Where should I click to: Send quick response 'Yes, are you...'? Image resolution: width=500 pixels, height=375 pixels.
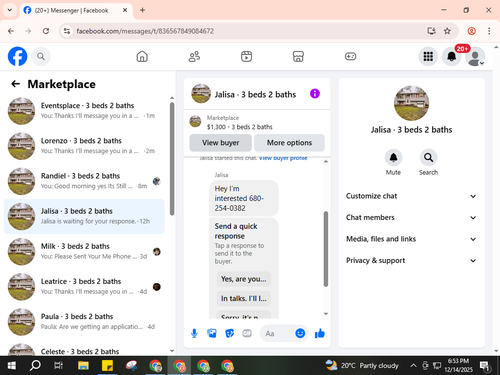pyautogui.click(x=244, y=279)
